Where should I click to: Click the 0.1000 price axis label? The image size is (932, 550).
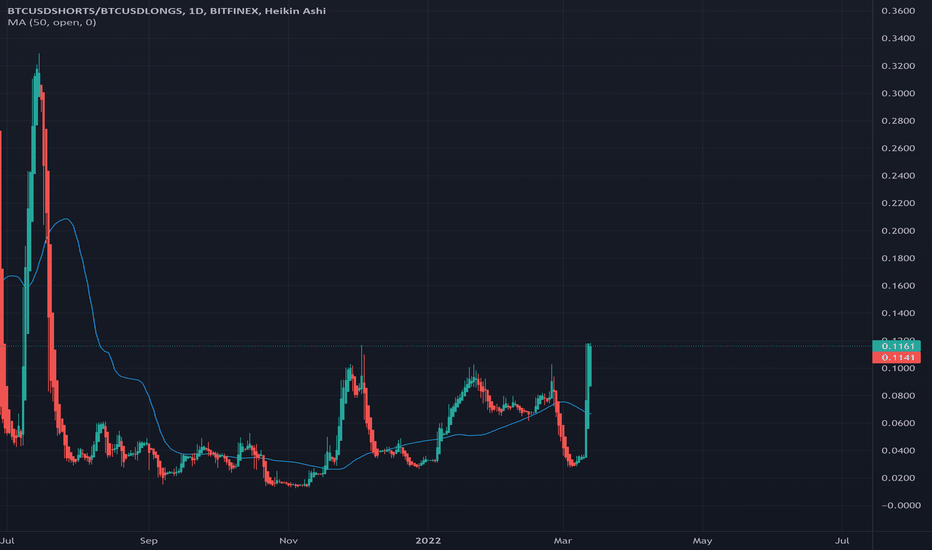[898, 368]
